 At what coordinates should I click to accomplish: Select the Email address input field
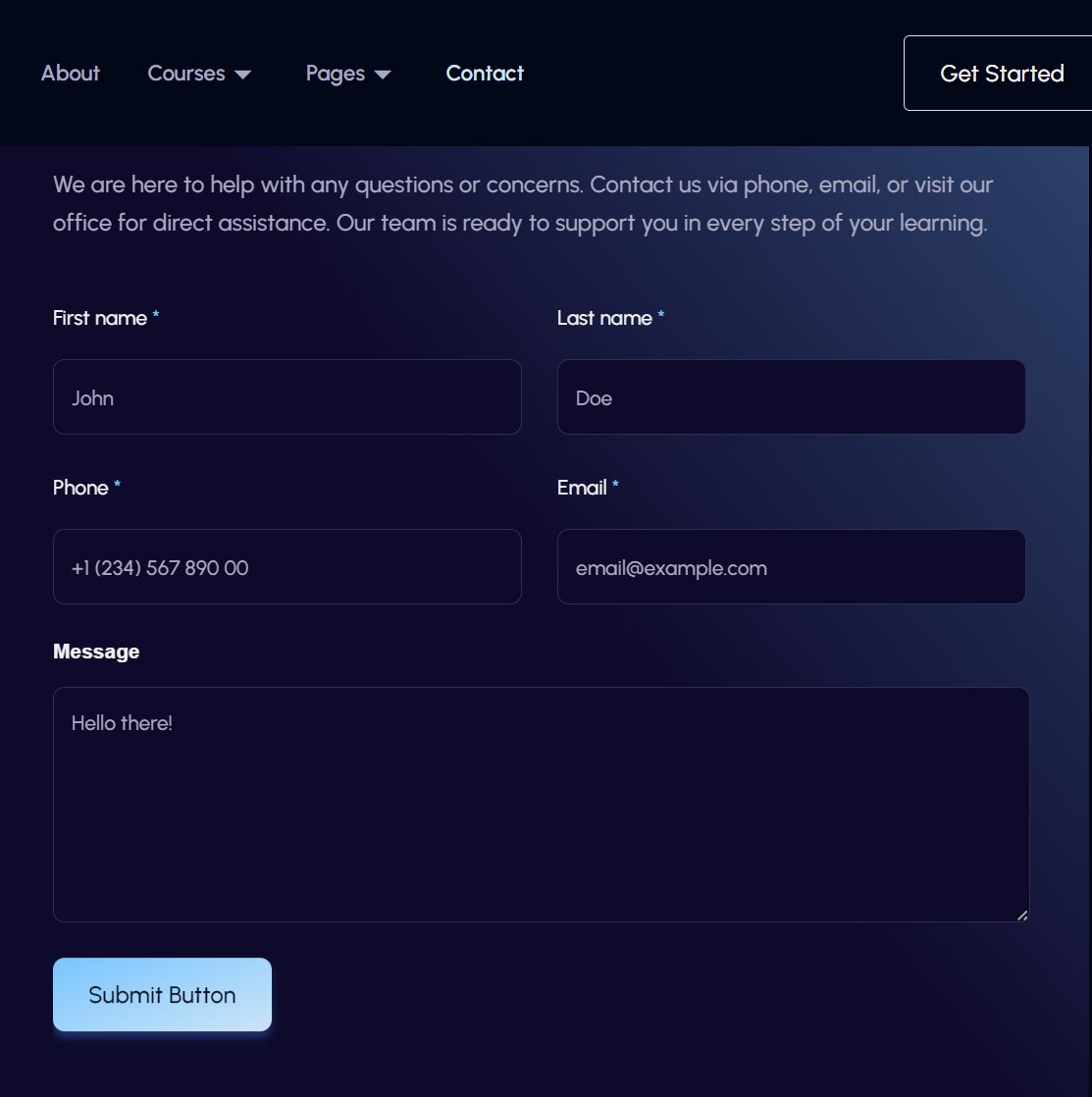(x=791, y=567)
